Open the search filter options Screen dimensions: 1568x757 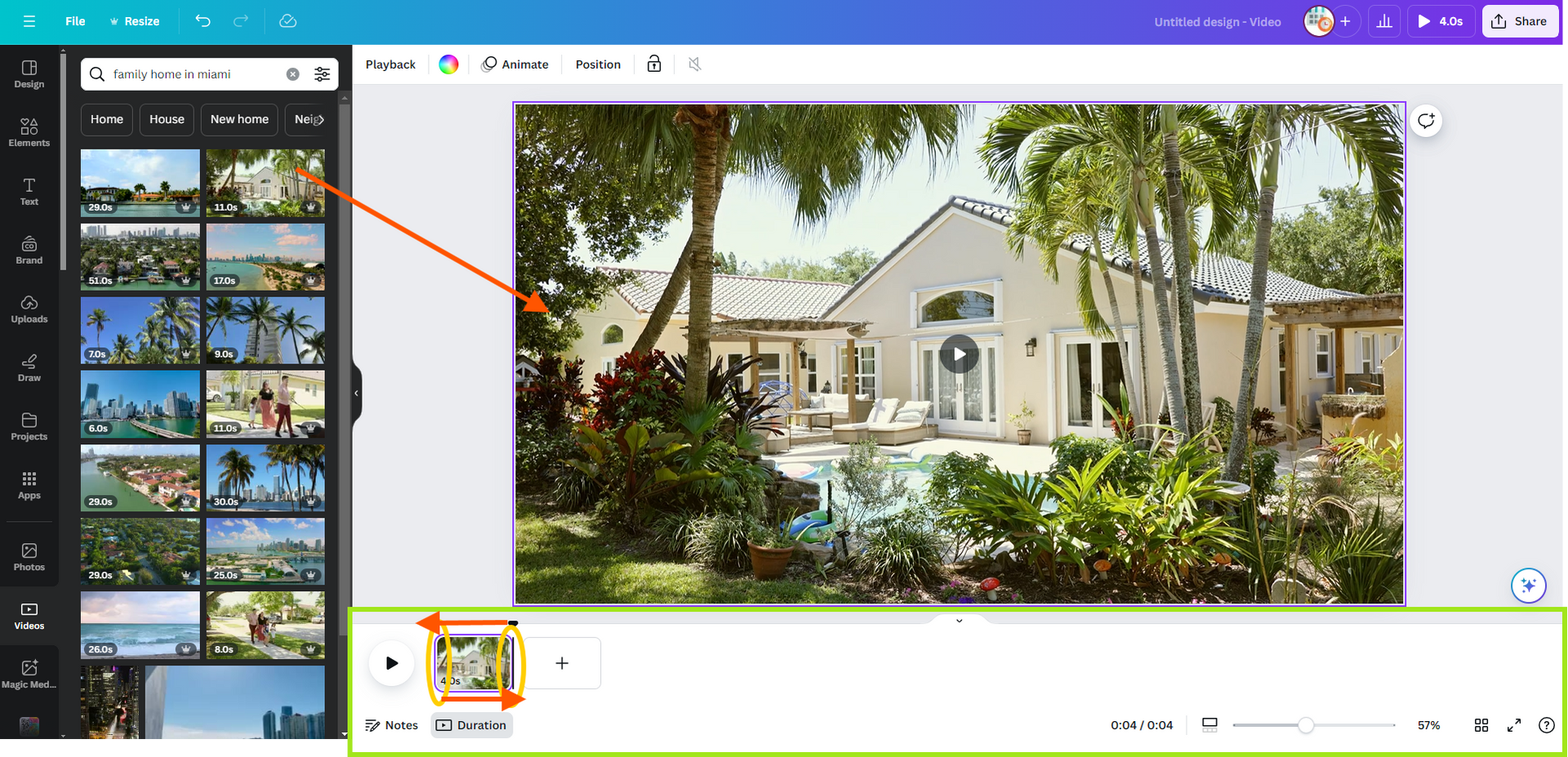click(323, 74)
